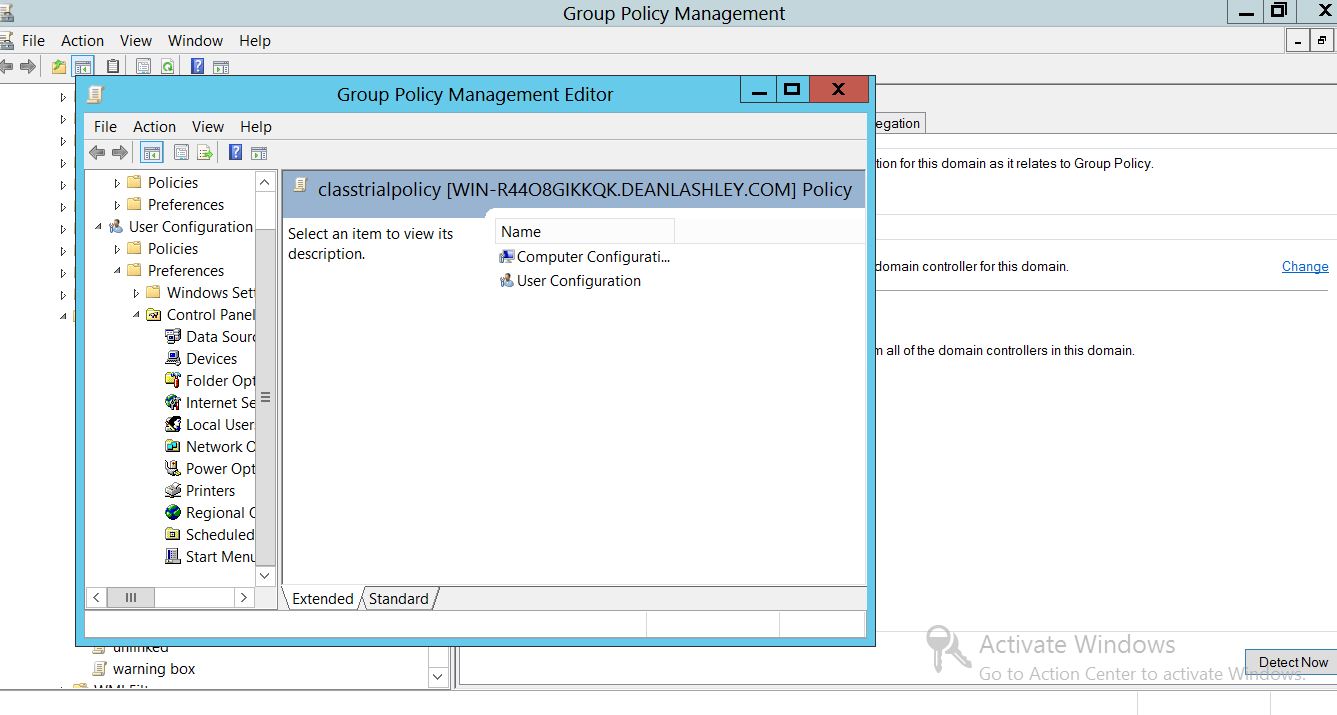Toggle the console tree icon in Editor toolbar
Viewport: 1337px width, 715px height.
click(x=152, y=153)
